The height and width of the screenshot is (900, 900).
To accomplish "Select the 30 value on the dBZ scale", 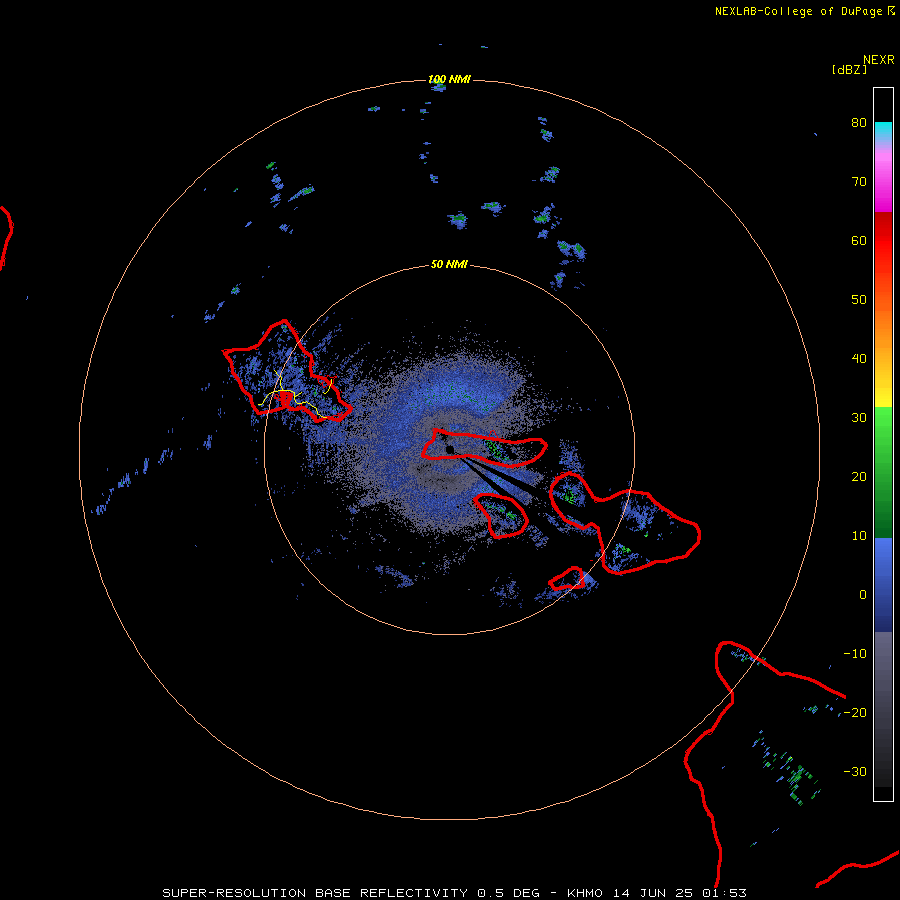I will click(x=859, y=418).
